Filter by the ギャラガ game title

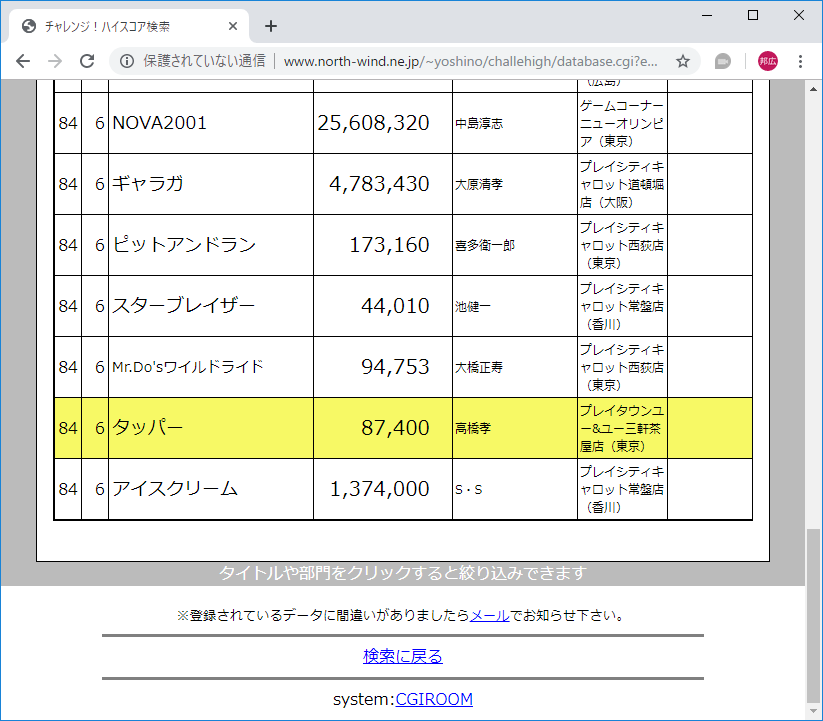pos(142,184)
